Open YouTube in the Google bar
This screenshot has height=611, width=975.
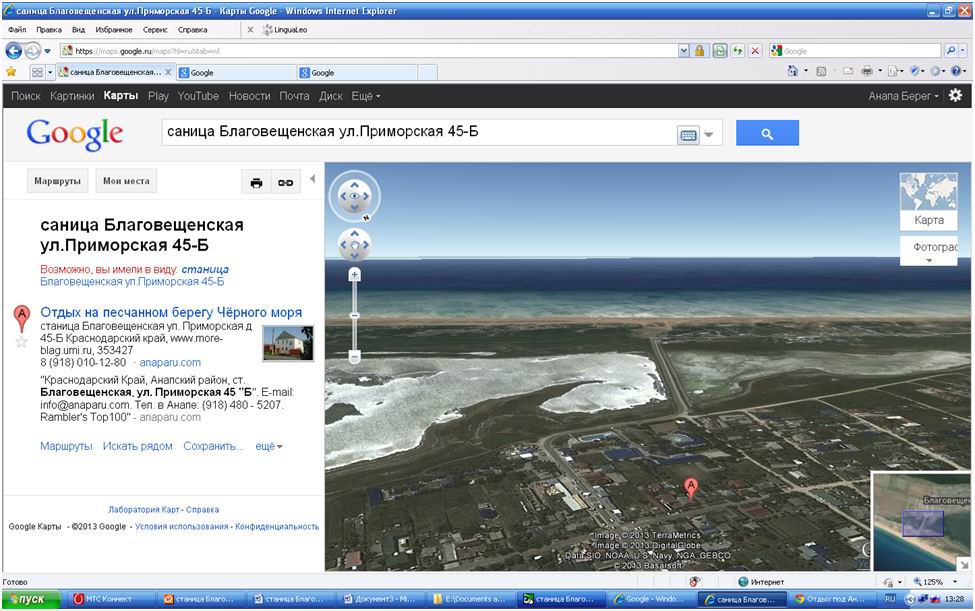pos(198,96)
